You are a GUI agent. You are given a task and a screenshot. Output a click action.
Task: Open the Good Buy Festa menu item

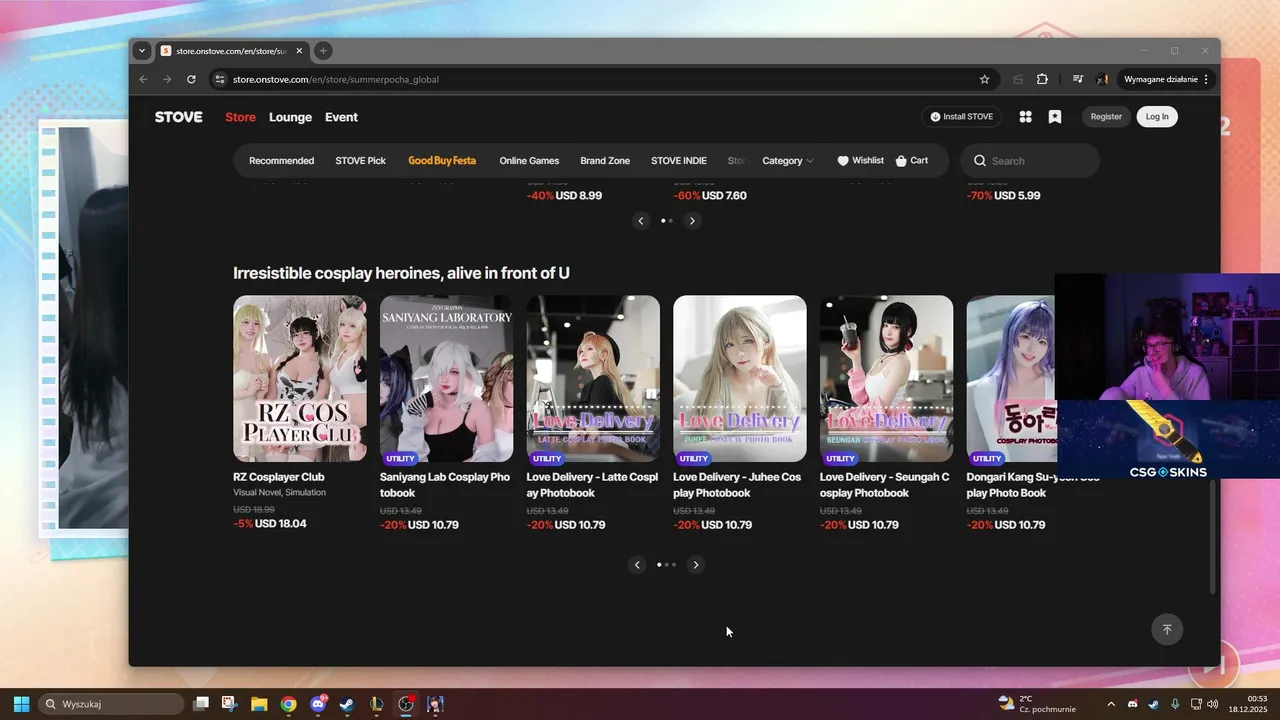[x=442, y=161]
